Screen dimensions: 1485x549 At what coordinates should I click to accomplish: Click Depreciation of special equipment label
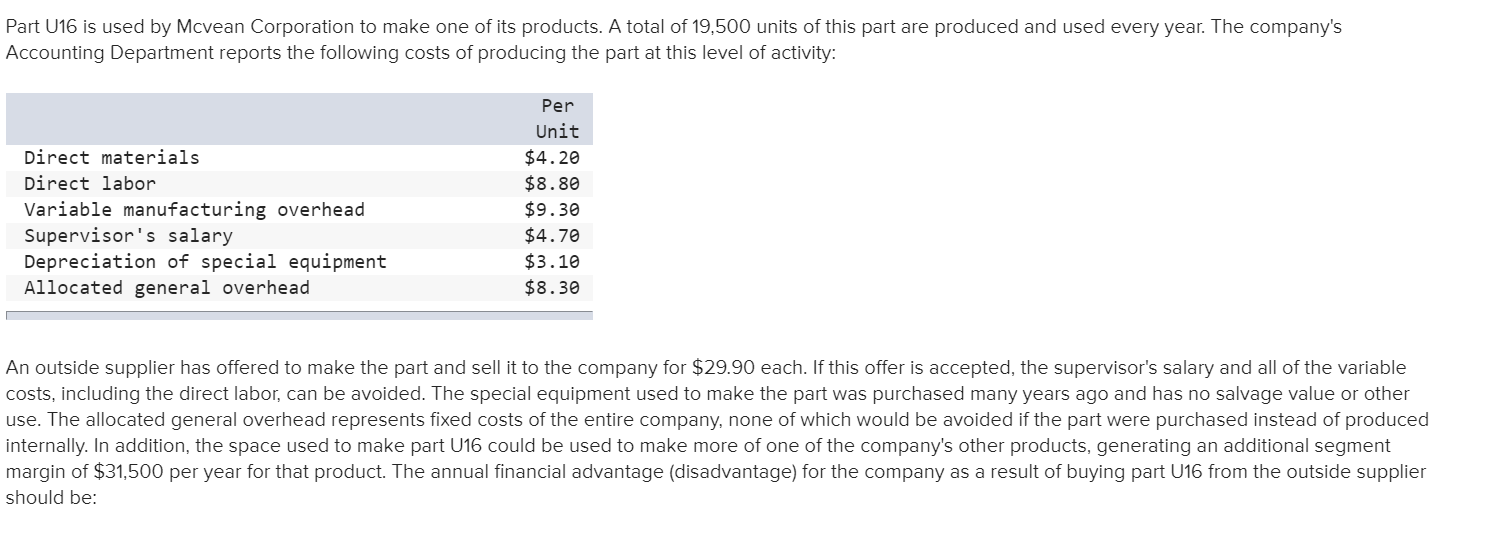pos(205,262)
